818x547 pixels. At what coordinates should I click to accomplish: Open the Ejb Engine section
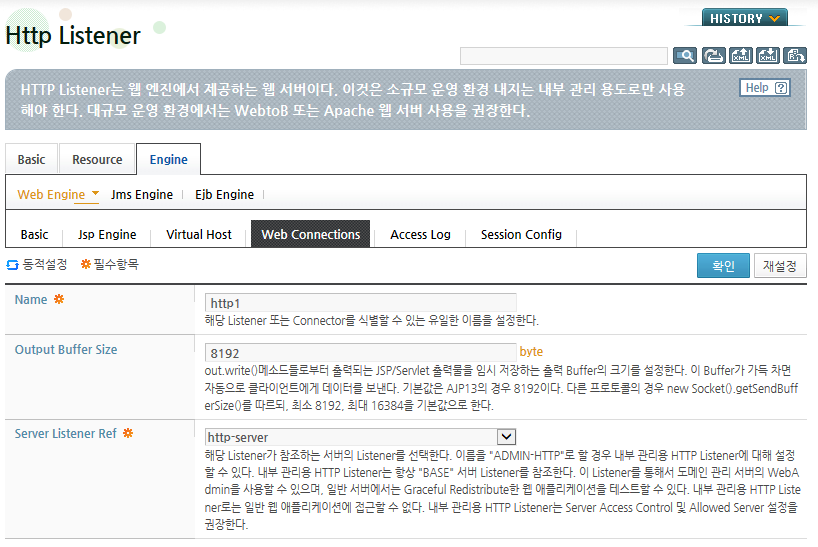[x=224, y=195]
